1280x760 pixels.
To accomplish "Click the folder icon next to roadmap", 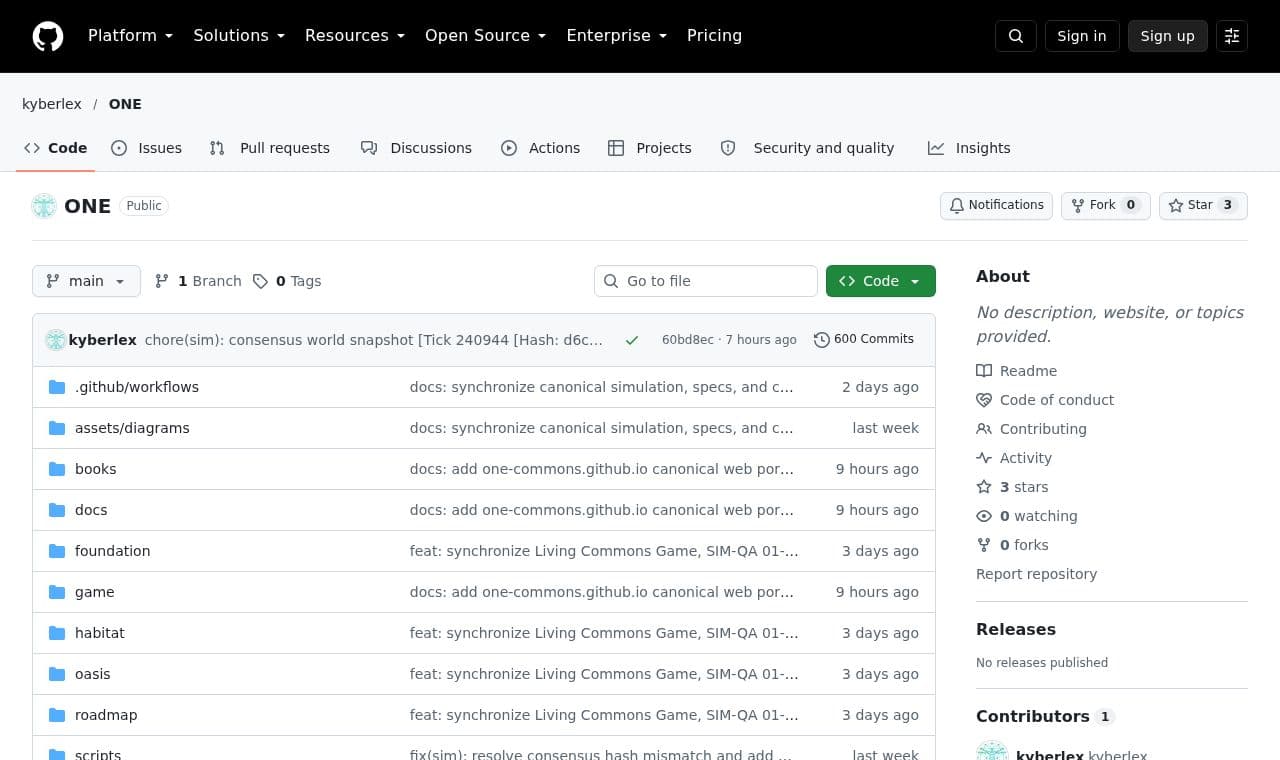I will (x=57, y=715).
